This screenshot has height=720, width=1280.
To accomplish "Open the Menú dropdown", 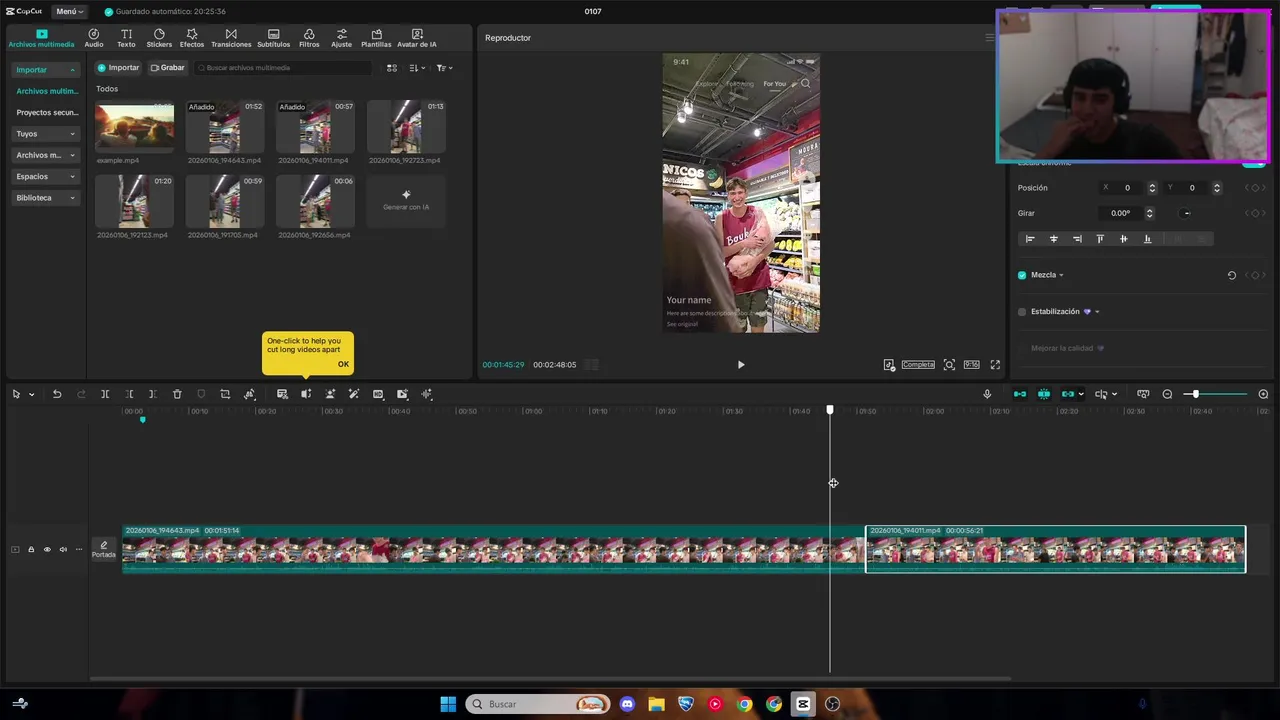I will [69, 11].
